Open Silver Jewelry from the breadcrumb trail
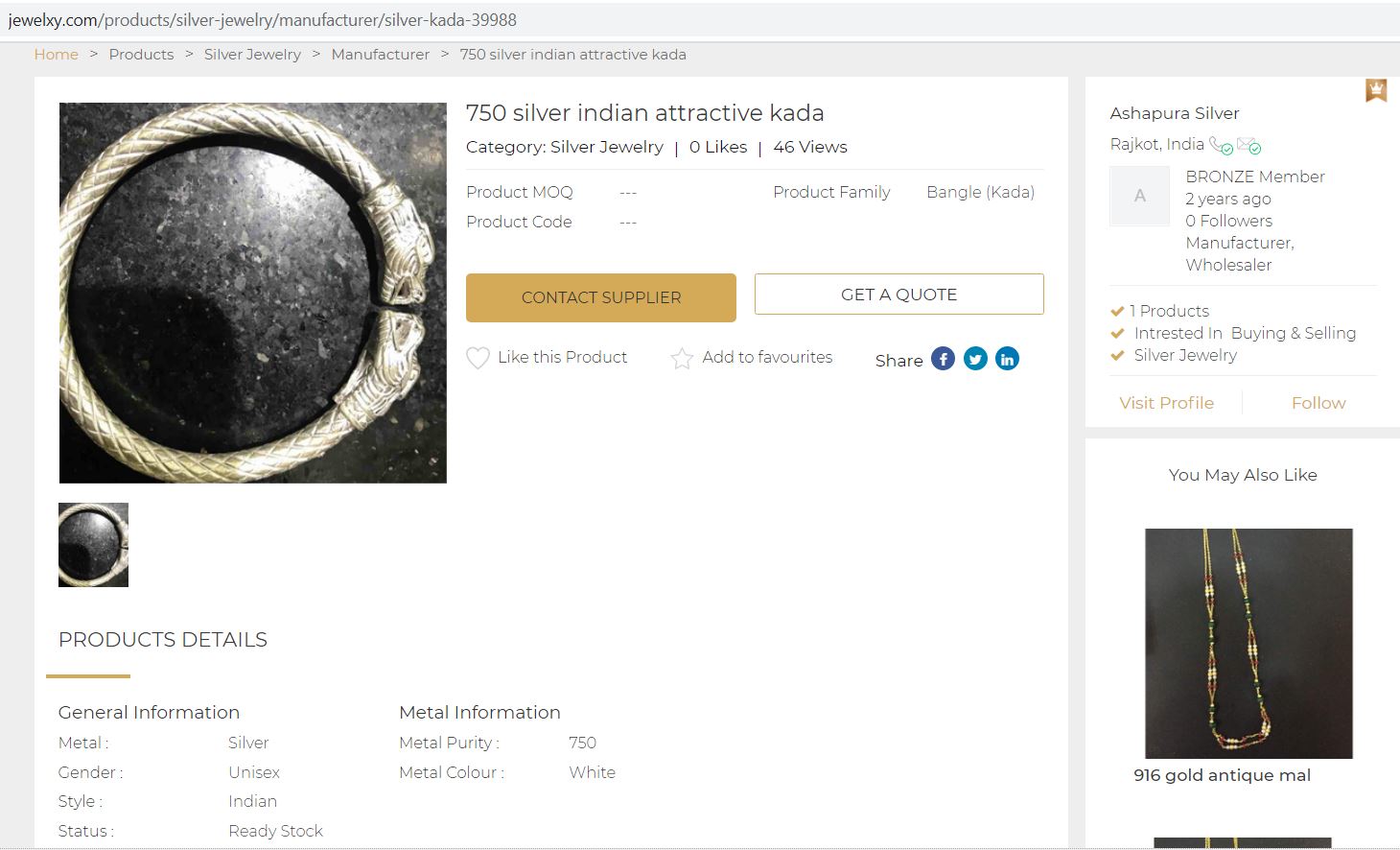Image resolution: width=1400 pixels, height=850 pixels. point(252,54)
